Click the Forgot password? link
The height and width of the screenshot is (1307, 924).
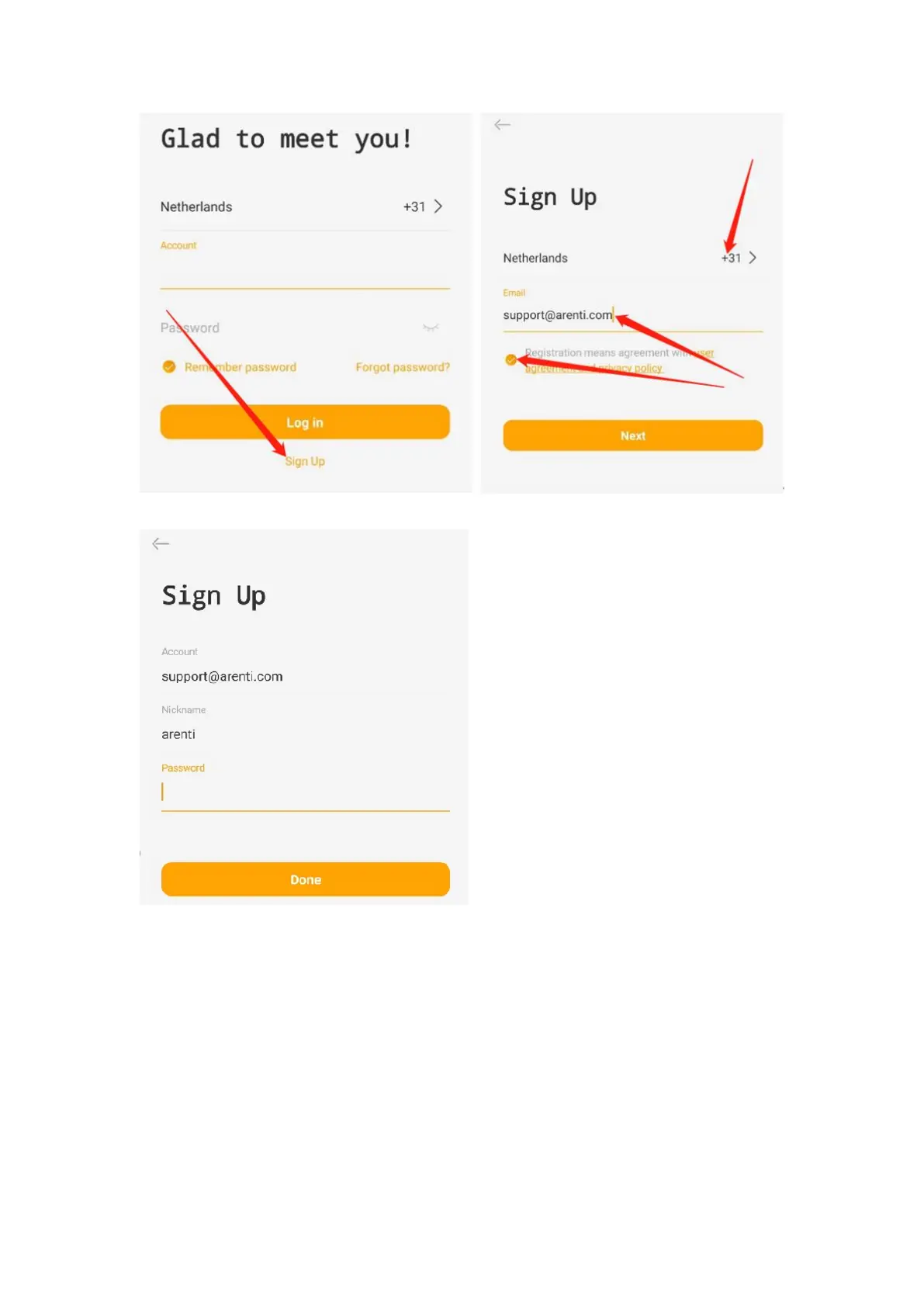coord(403,367)
